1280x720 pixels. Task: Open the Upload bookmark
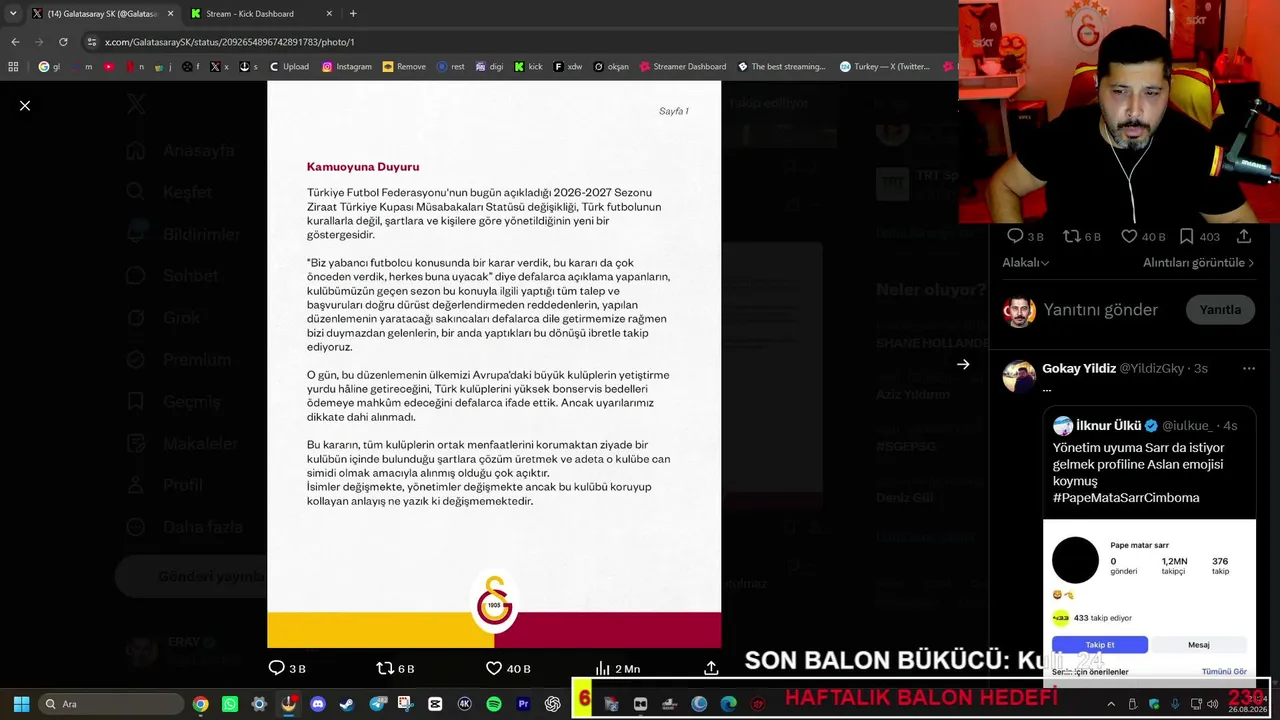[x=287, y=67]
